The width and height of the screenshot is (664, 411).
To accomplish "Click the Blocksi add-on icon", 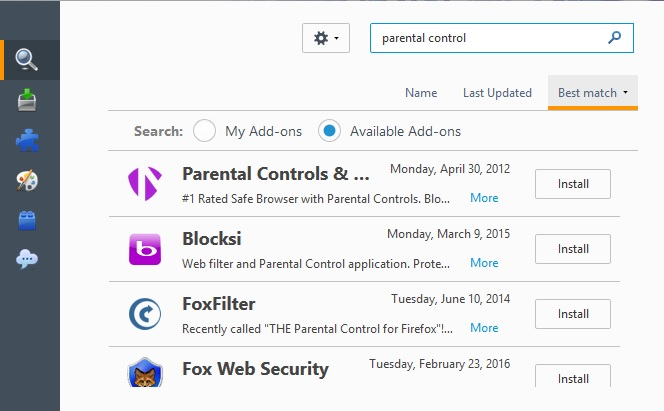I will click(x=145, y=249).
